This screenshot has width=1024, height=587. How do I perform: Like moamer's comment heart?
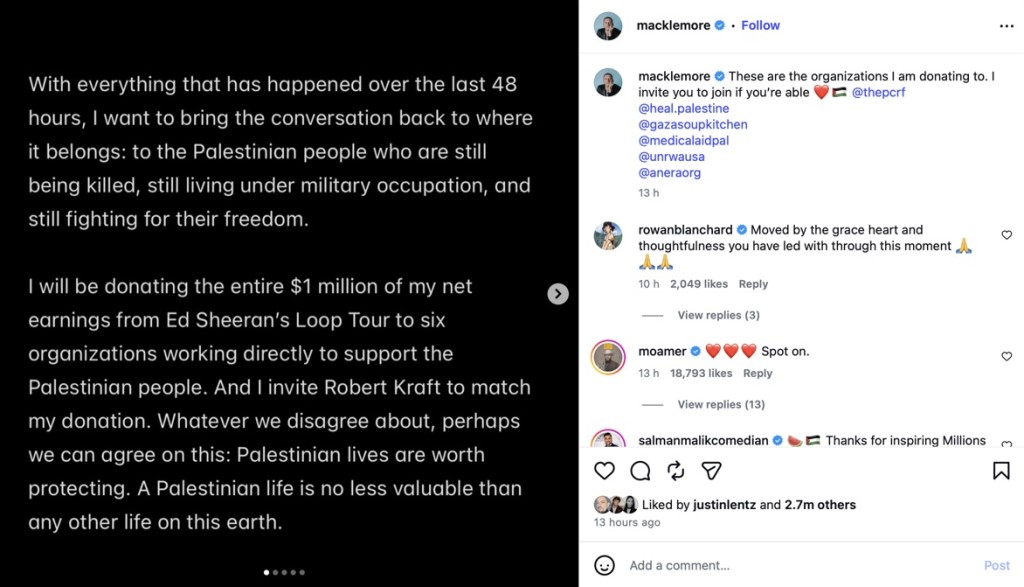click(x=1006, y=357)
